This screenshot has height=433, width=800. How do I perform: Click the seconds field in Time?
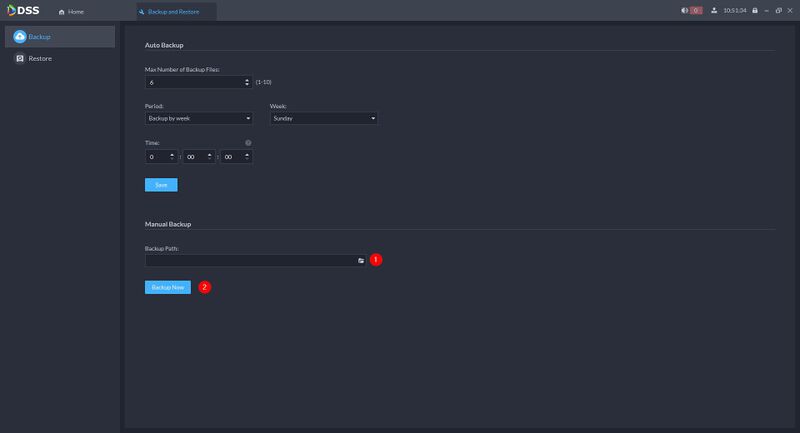click(236, 157)
